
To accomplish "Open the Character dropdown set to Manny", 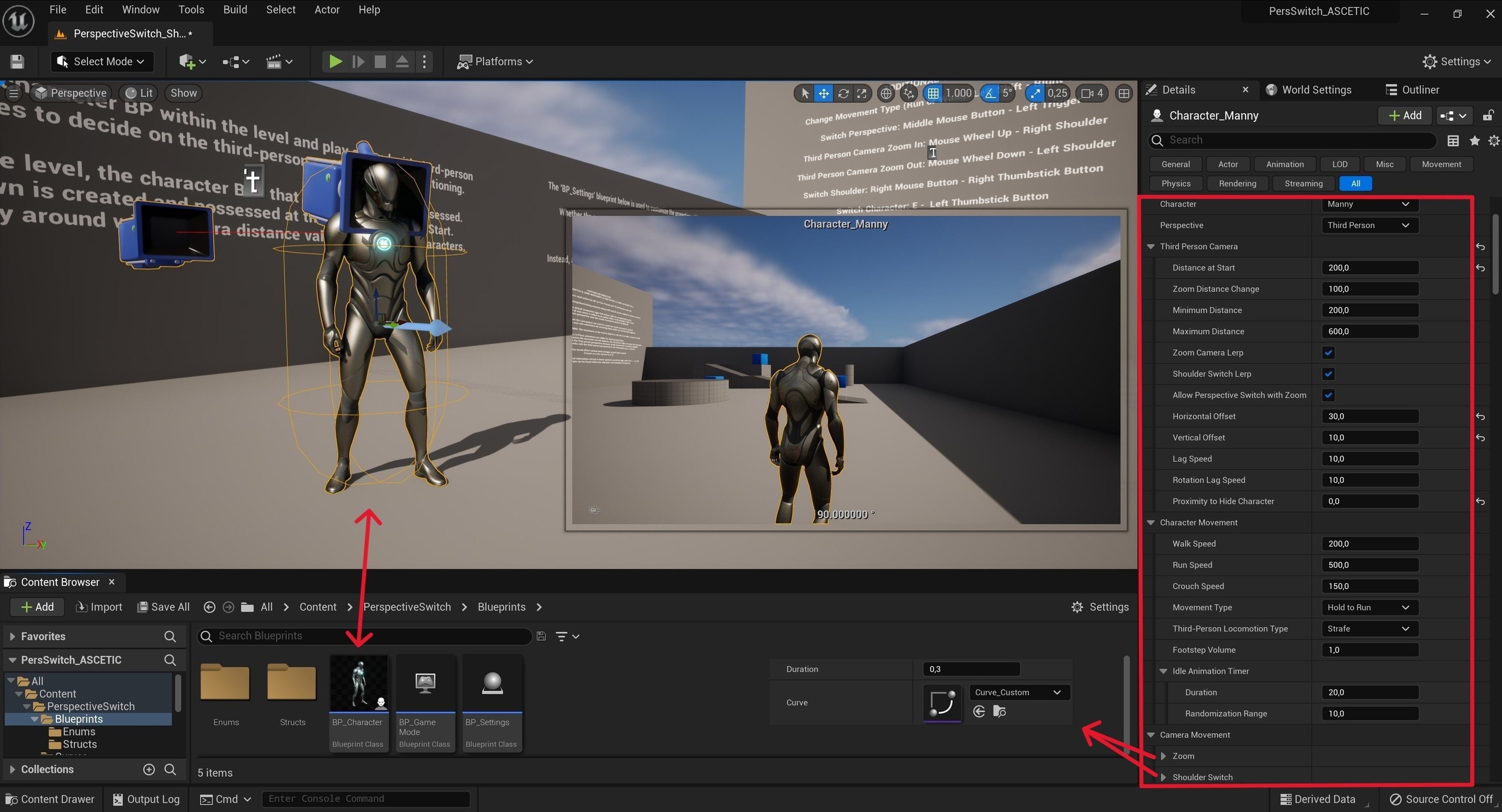I will coord(1369,204).
